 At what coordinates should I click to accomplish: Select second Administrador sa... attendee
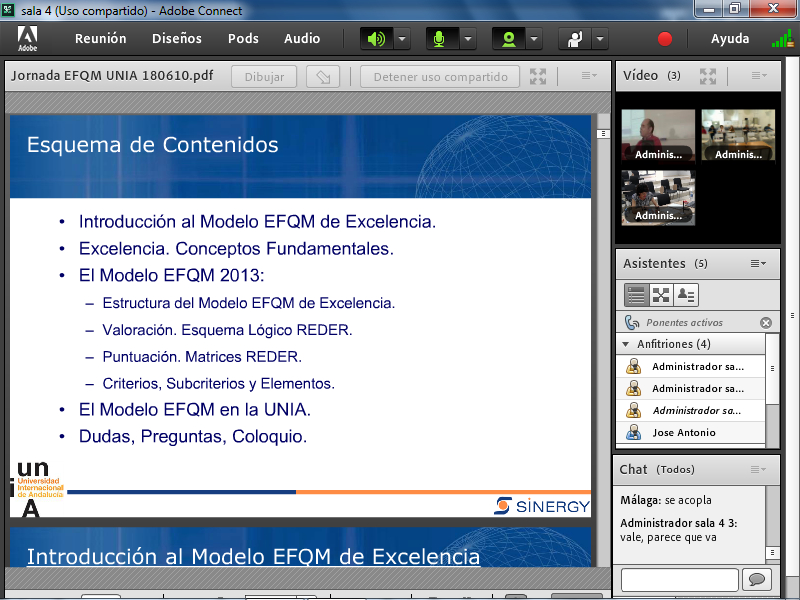click(x=691, y=389)
